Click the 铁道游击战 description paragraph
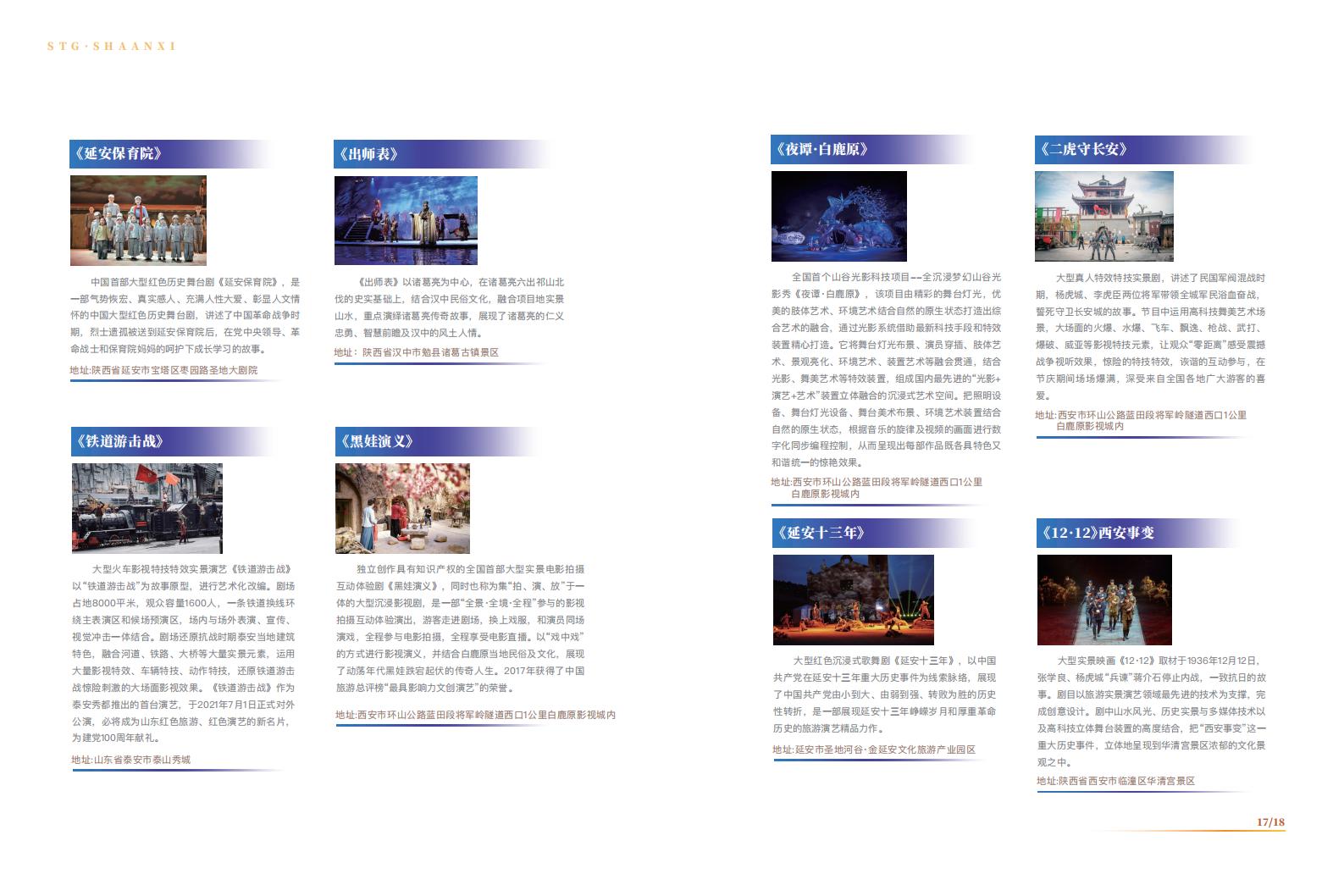 point(184,653)
